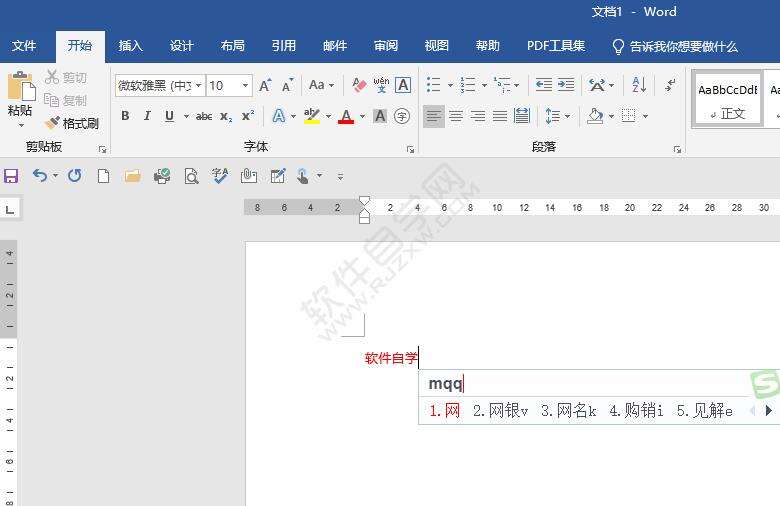Apply superscript formatting
Image resolution: width=780 pixels, height=506 pixels.
pyautogui.click(x=248, y=116)
